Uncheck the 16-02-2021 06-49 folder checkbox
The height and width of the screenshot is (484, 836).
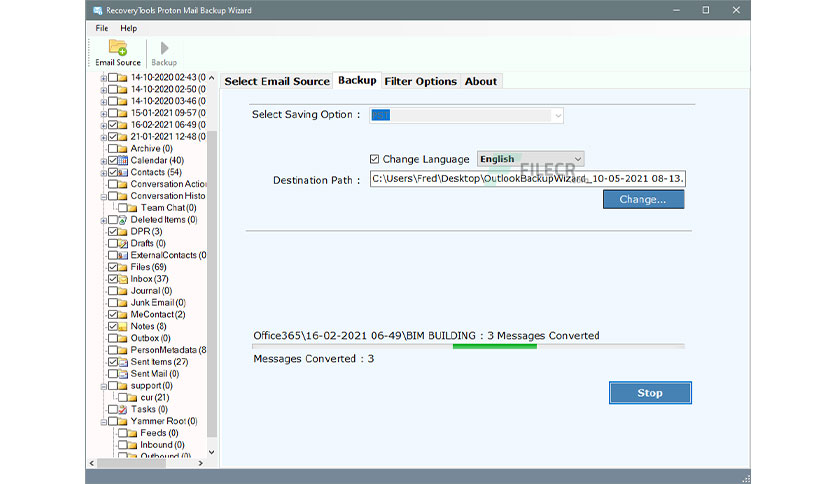click(113, 125)
